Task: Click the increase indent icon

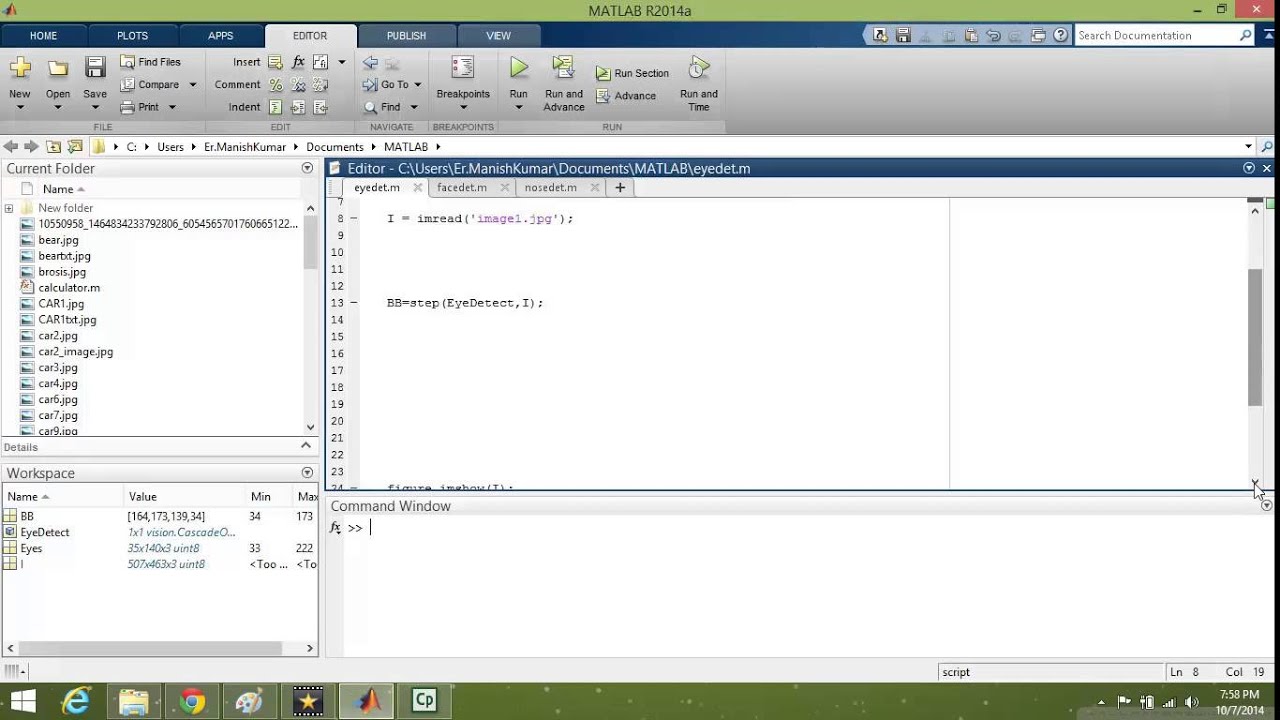Action: [x=298, y=107]
